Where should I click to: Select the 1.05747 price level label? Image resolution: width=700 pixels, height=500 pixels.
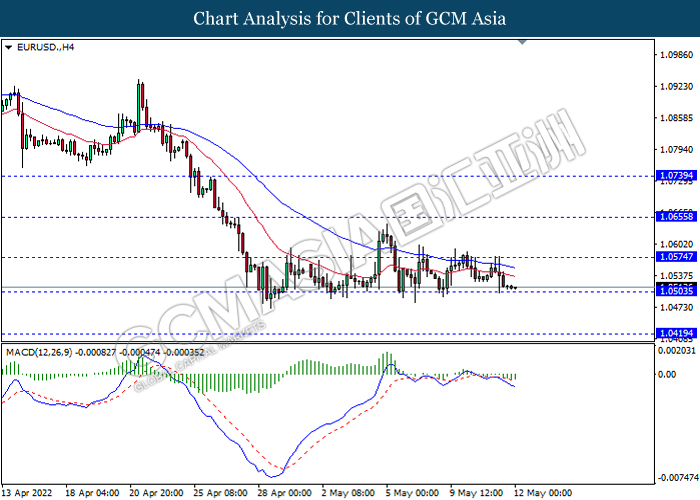677,256
